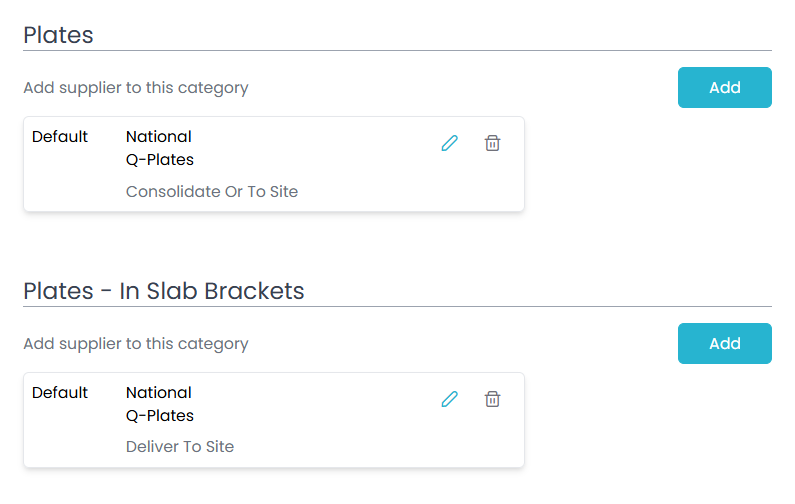Image resolution: width=795 pixels, height=504 pixels.
Task: Select 'National' in the Slab Brackets supplier card
Action: pyautogui.click(x=159, y=393)
